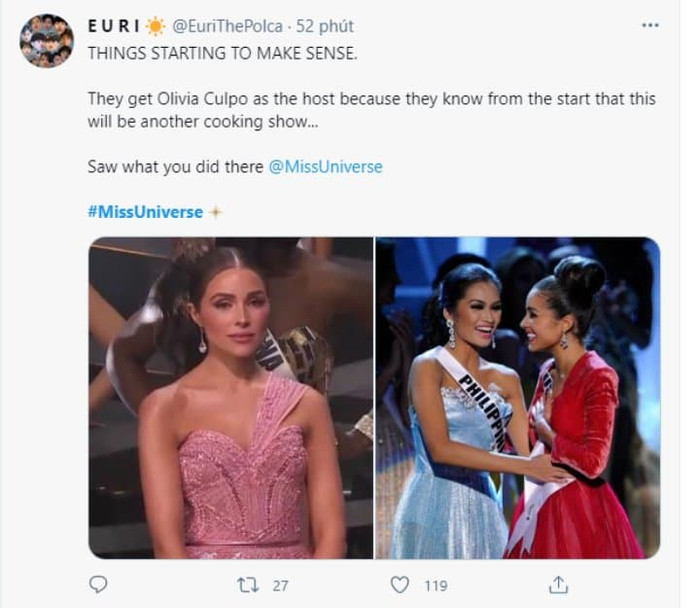The width and height of the screenshot is (700, 608).
Task: Open the right photo with Philippines sash
Action: (x=518, y=398)
